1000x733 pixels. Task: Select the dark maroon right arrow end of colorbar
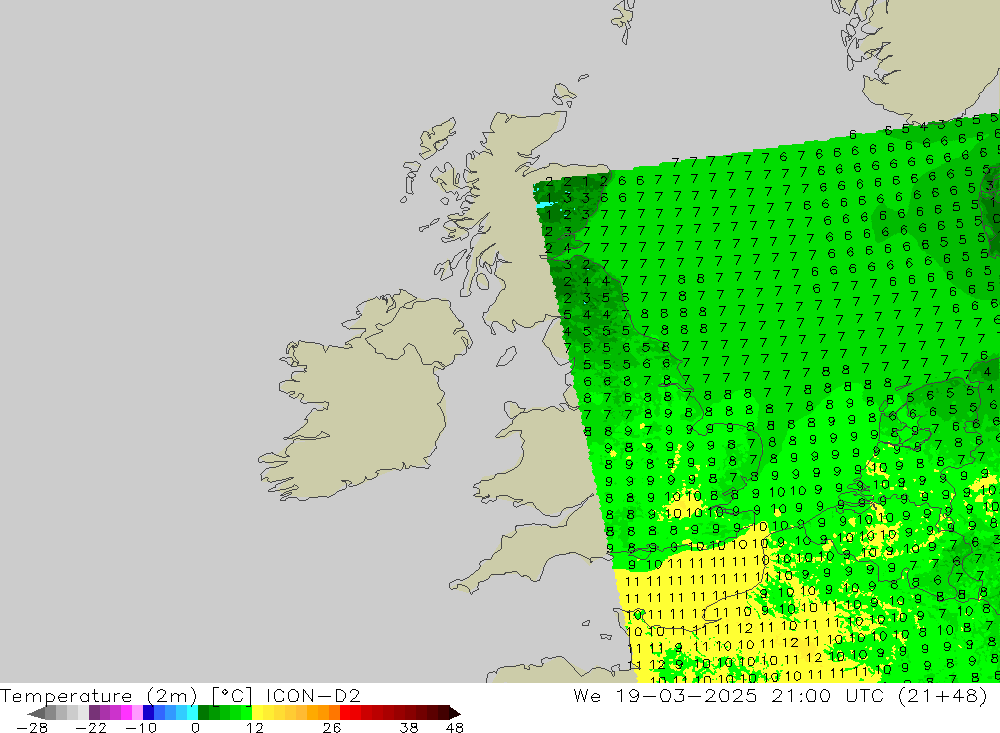(454, 713)
